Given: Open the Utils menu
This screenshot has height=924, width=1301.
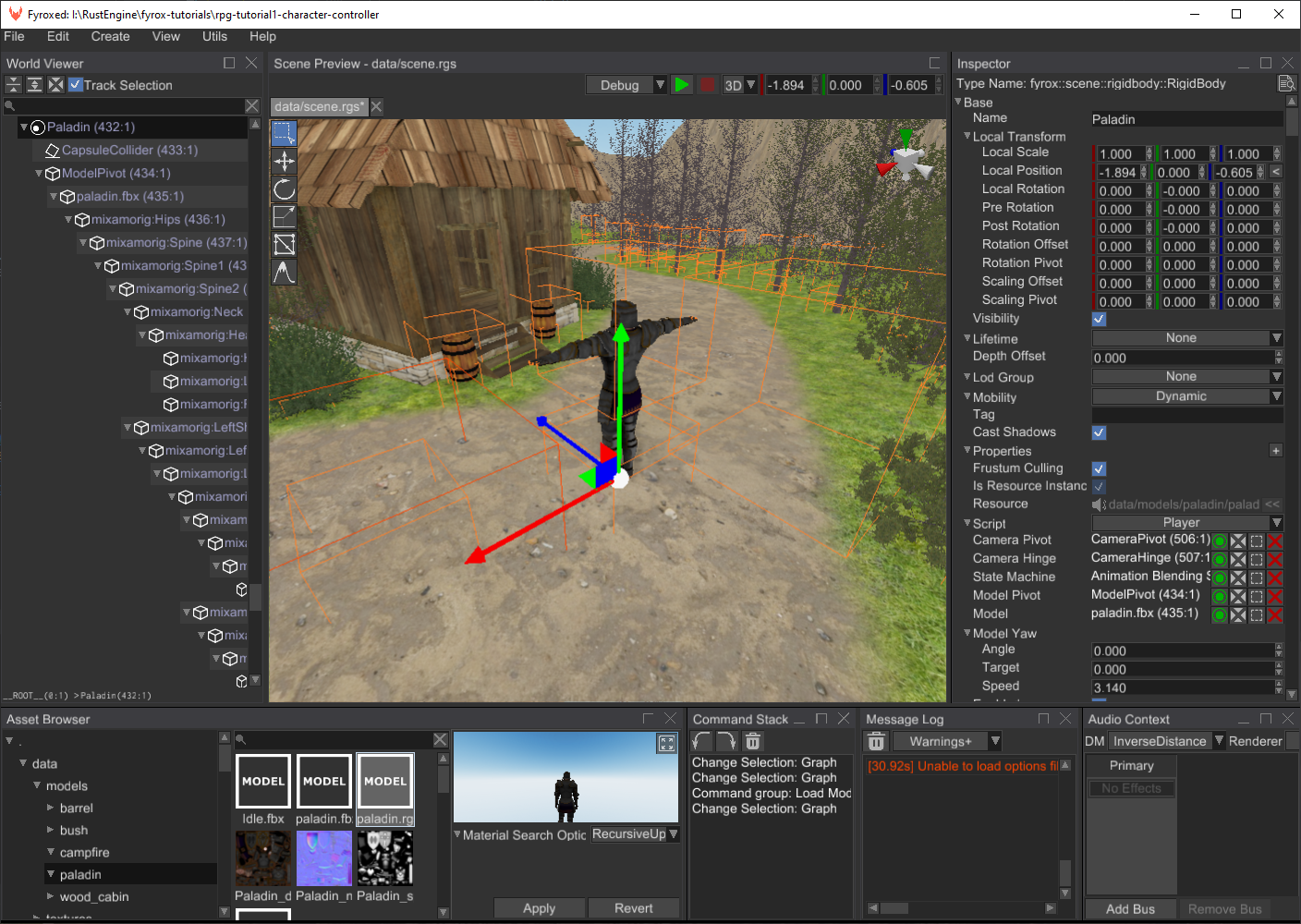Looking at the screenshot, I should 214,37.
